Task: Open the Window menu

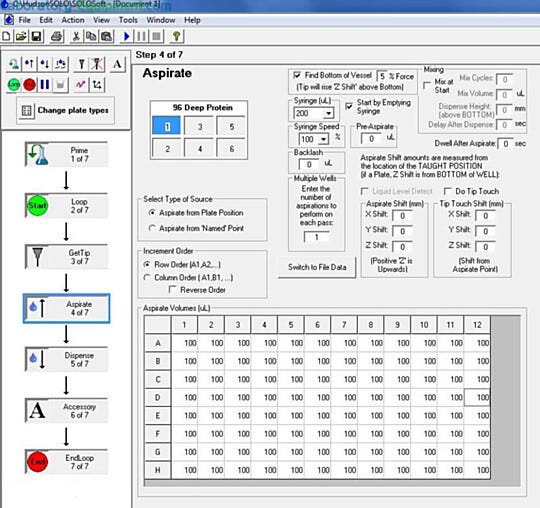Action: [x=161, y=20]
